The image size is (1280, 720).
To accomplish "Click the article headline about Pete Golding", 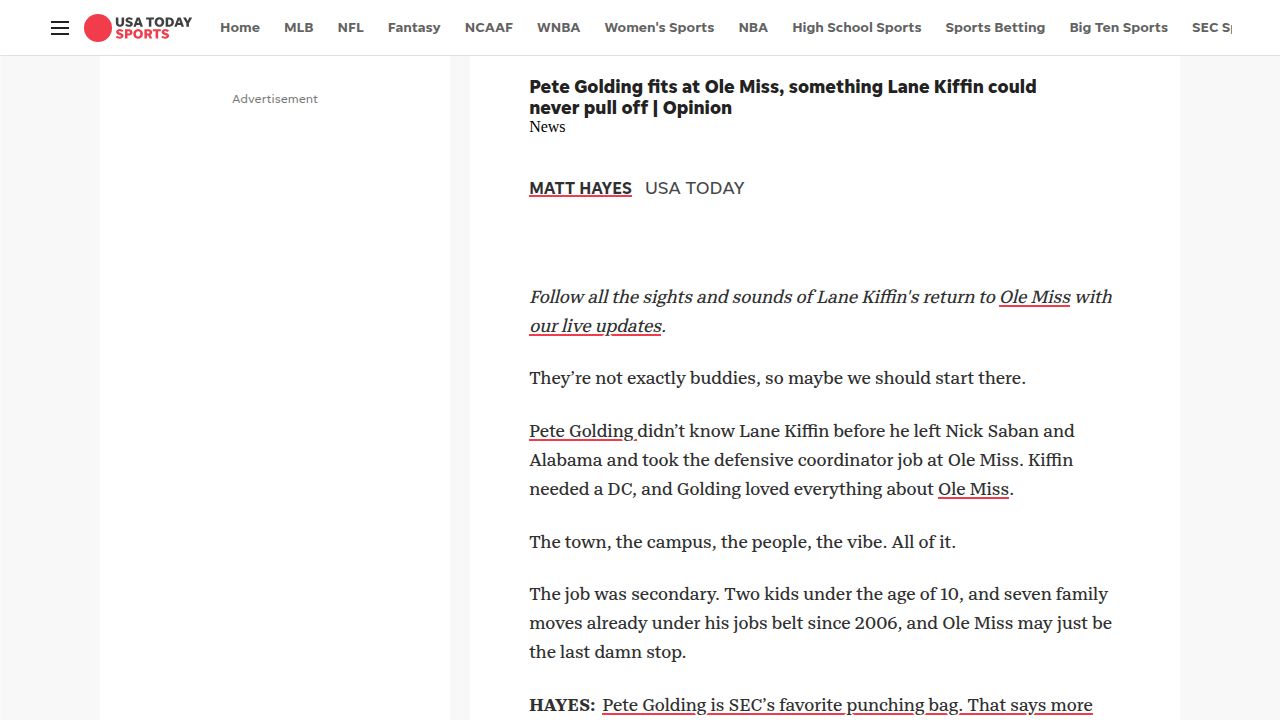I will [x=783, y=97].
